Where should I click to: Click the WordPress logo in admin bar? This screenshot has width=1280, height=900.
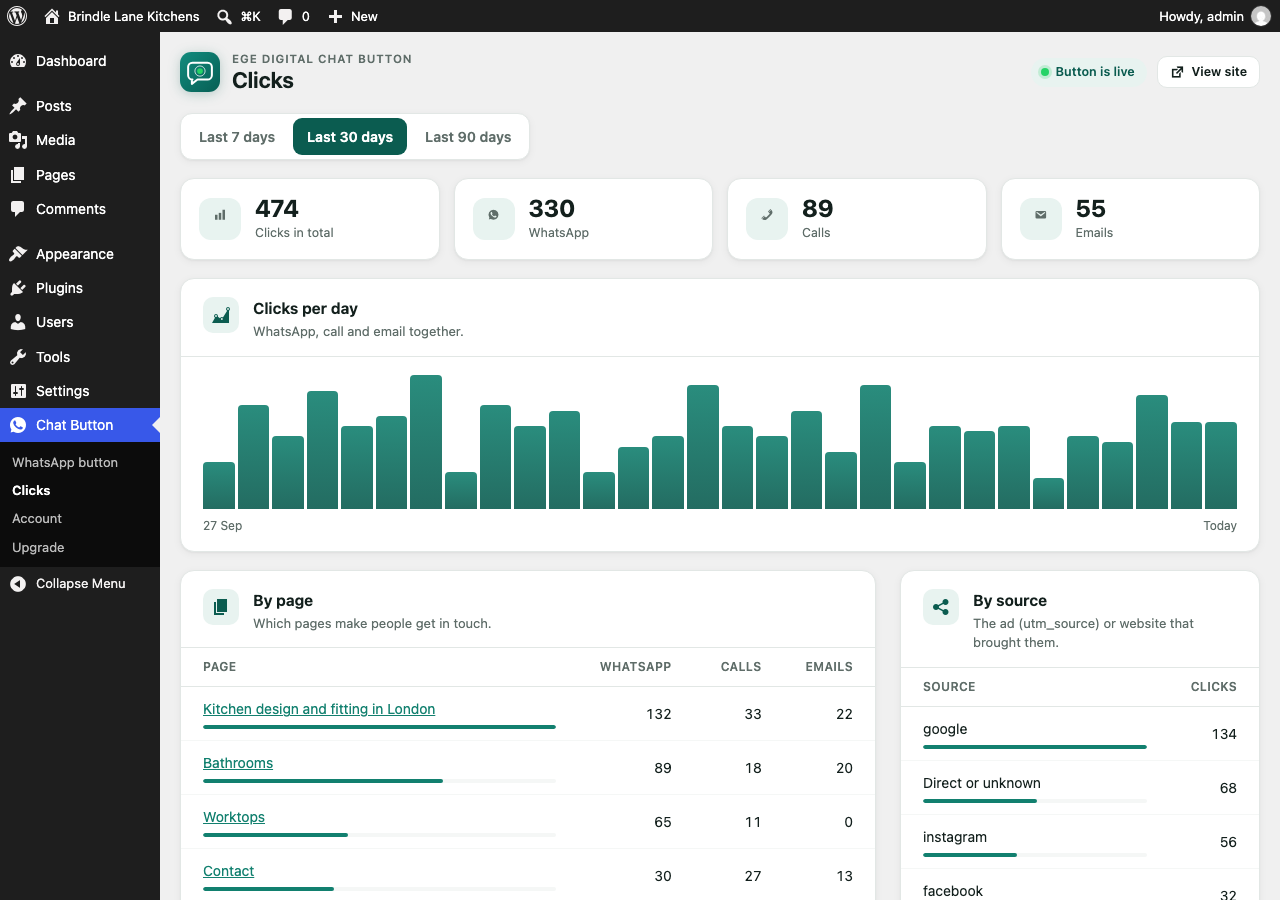click(17, 16)
